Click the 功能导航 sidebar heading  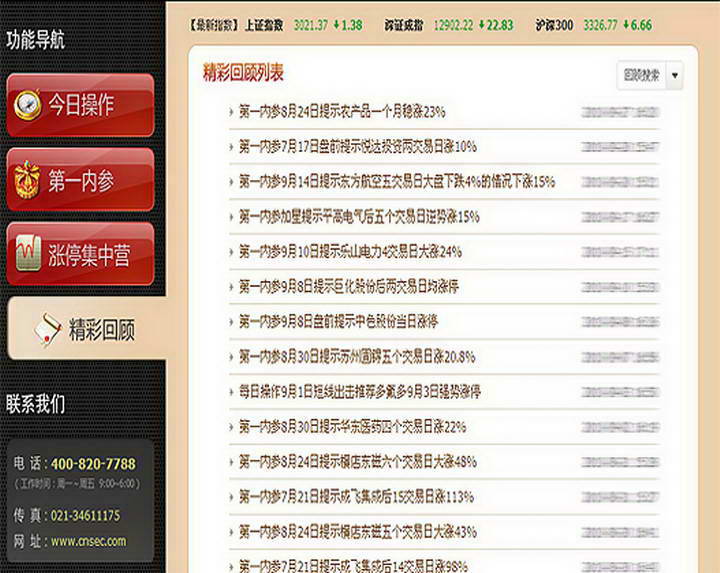[x=36, y=39]
